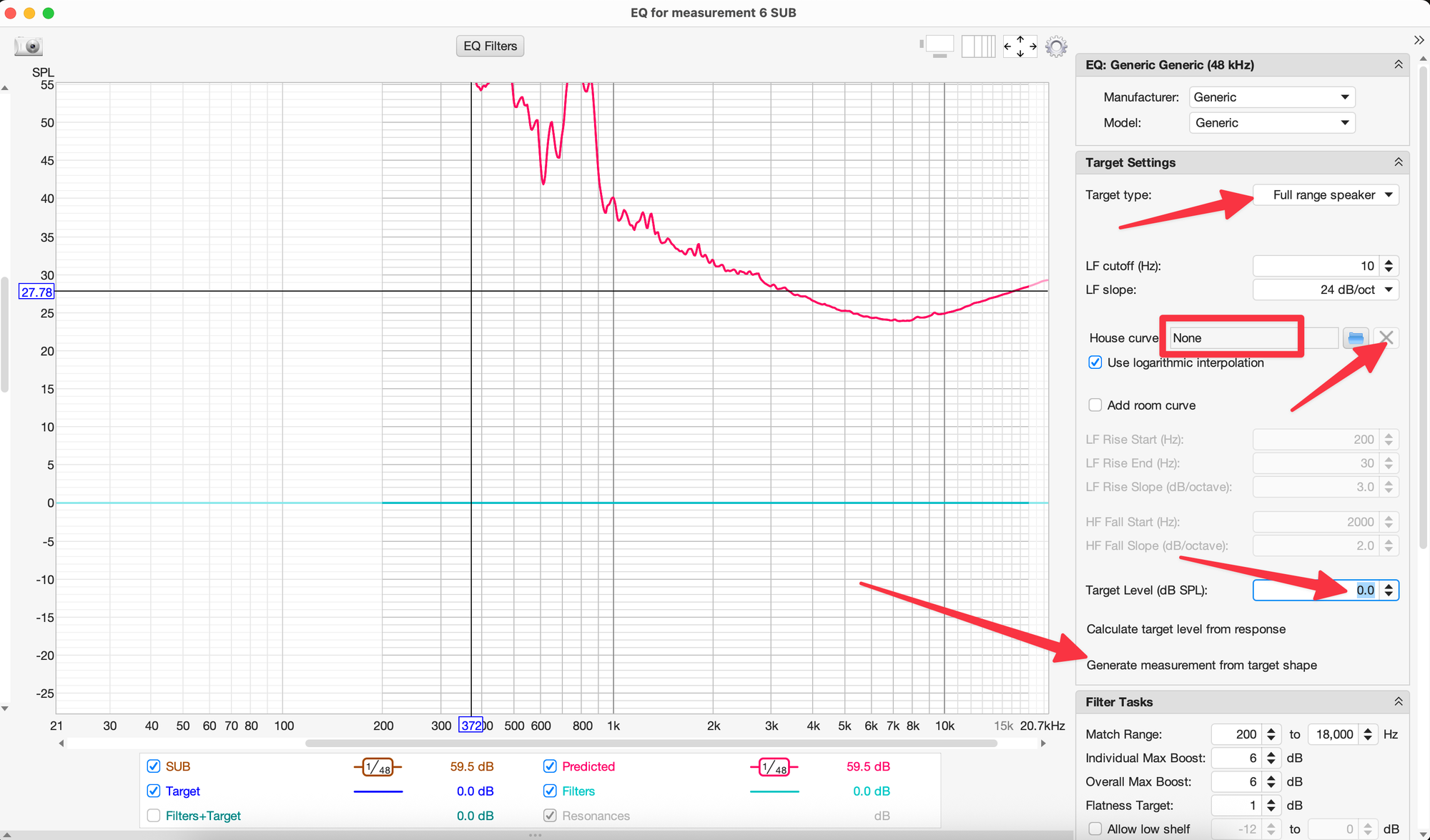
Task: Enable Add room curve checkbox
Action: [1095, 405]
